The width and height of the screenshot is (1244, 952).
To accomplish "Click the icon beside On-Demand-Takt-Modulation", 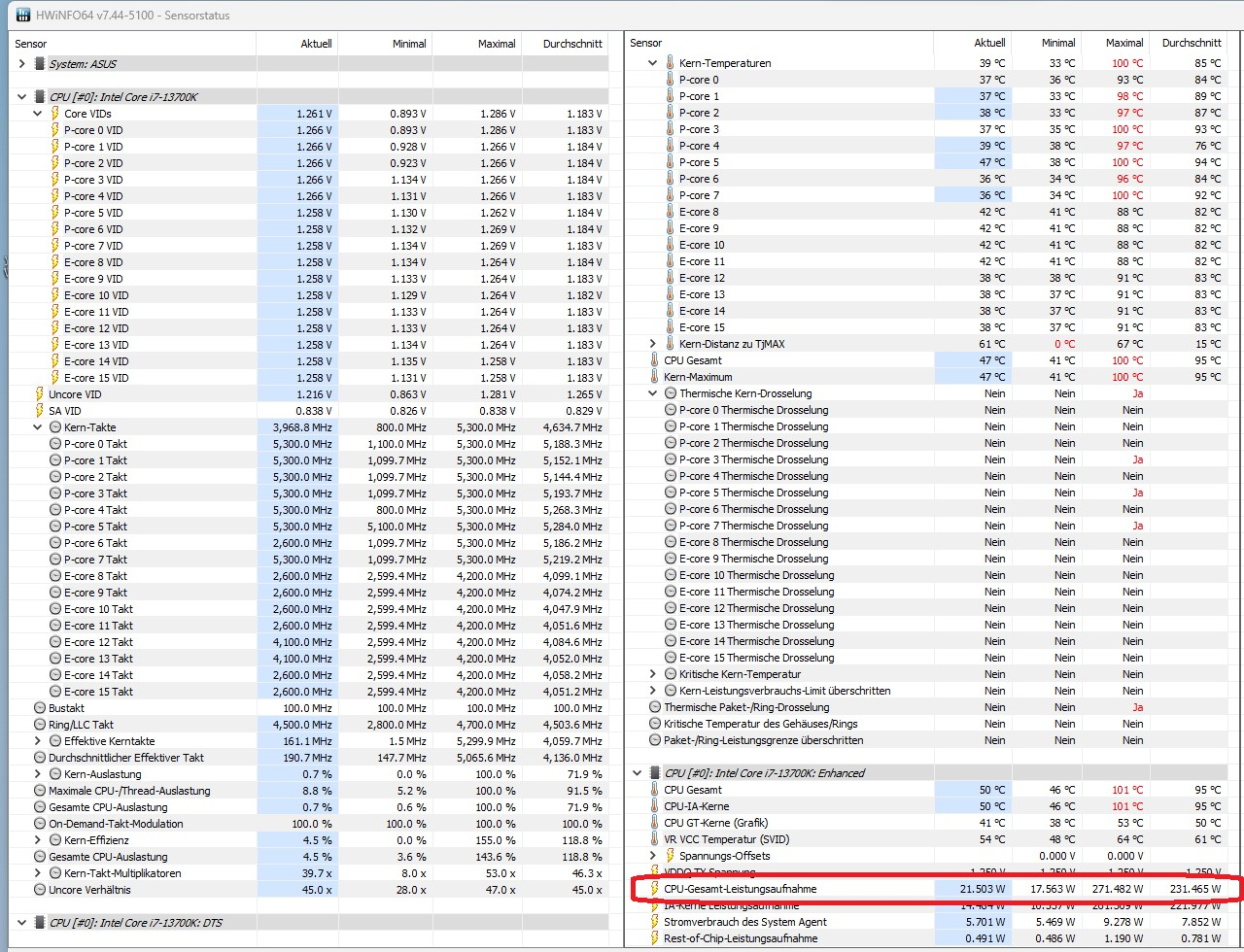I will click(40, 824).
